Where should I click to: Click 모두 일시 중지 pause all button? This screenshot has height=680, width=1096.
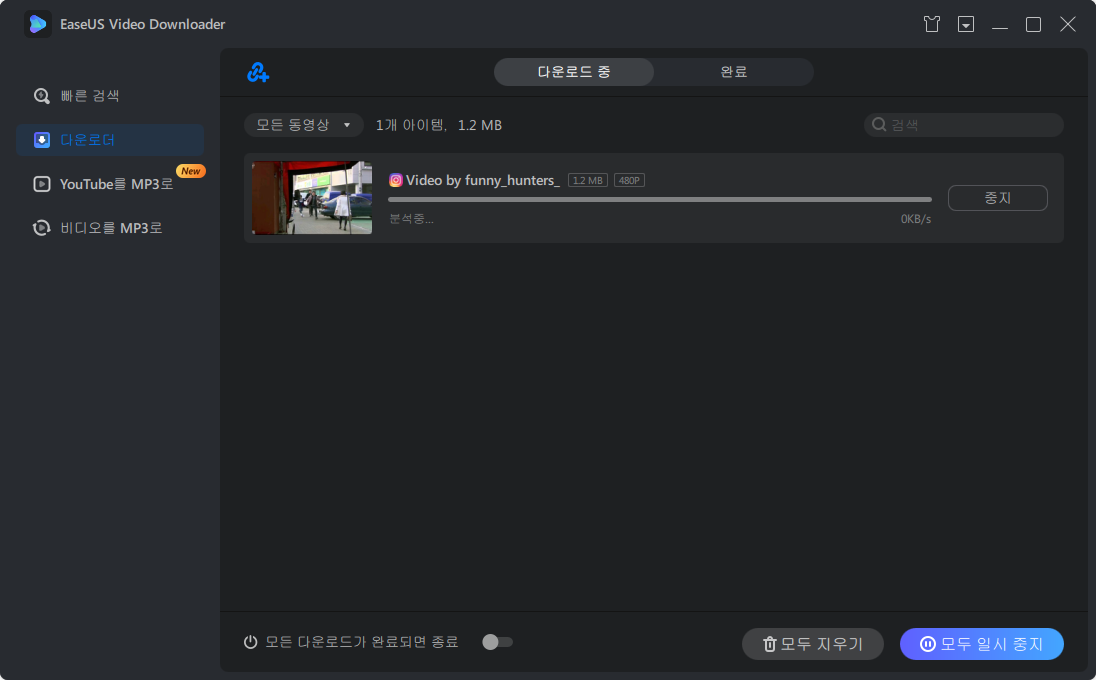click(981, 644)
